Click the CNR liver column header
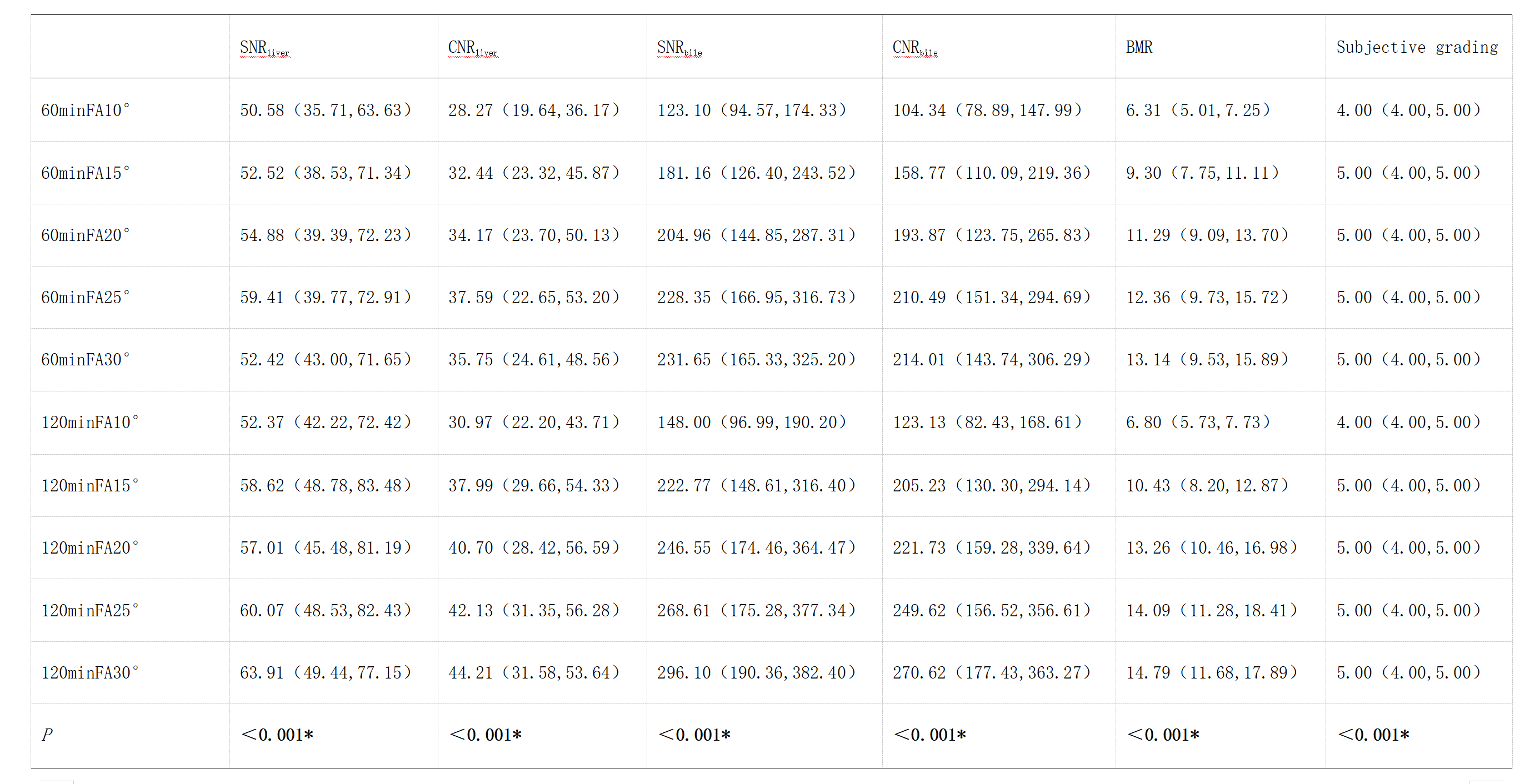Viewport: 1540px width, 784px height. coord(472,48)
